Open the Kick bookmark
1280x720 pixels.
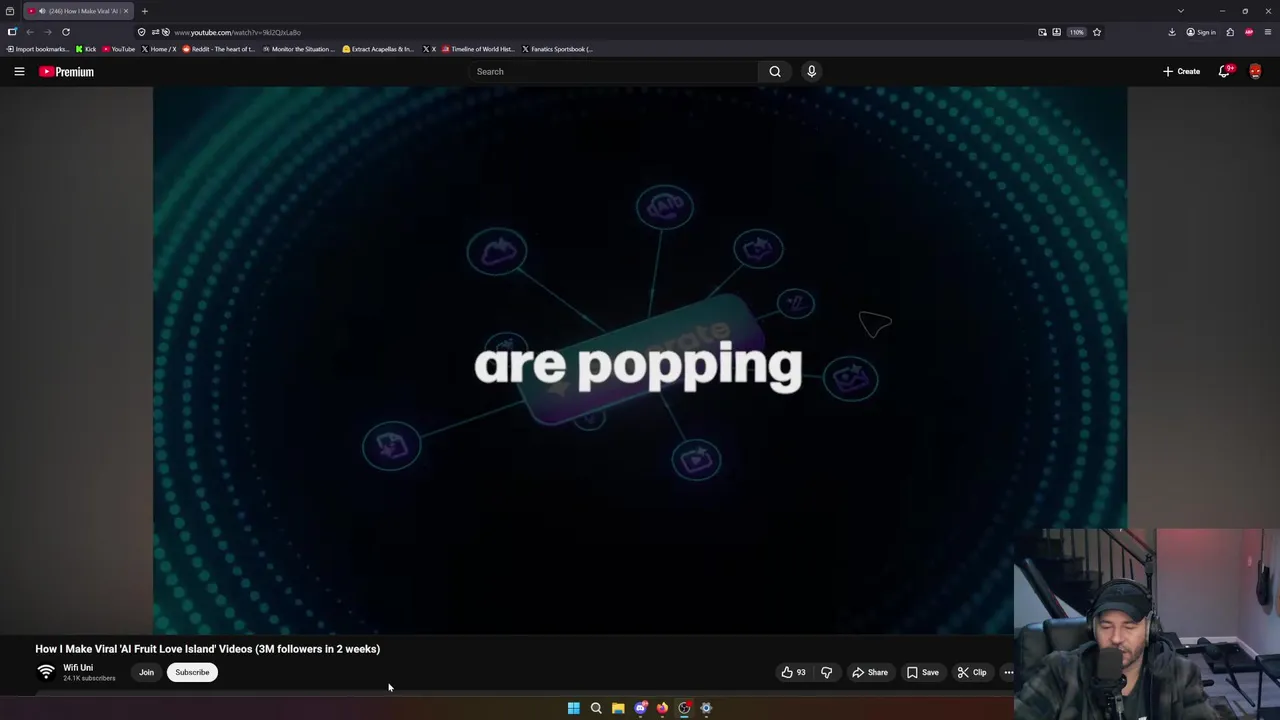(86, 49)
